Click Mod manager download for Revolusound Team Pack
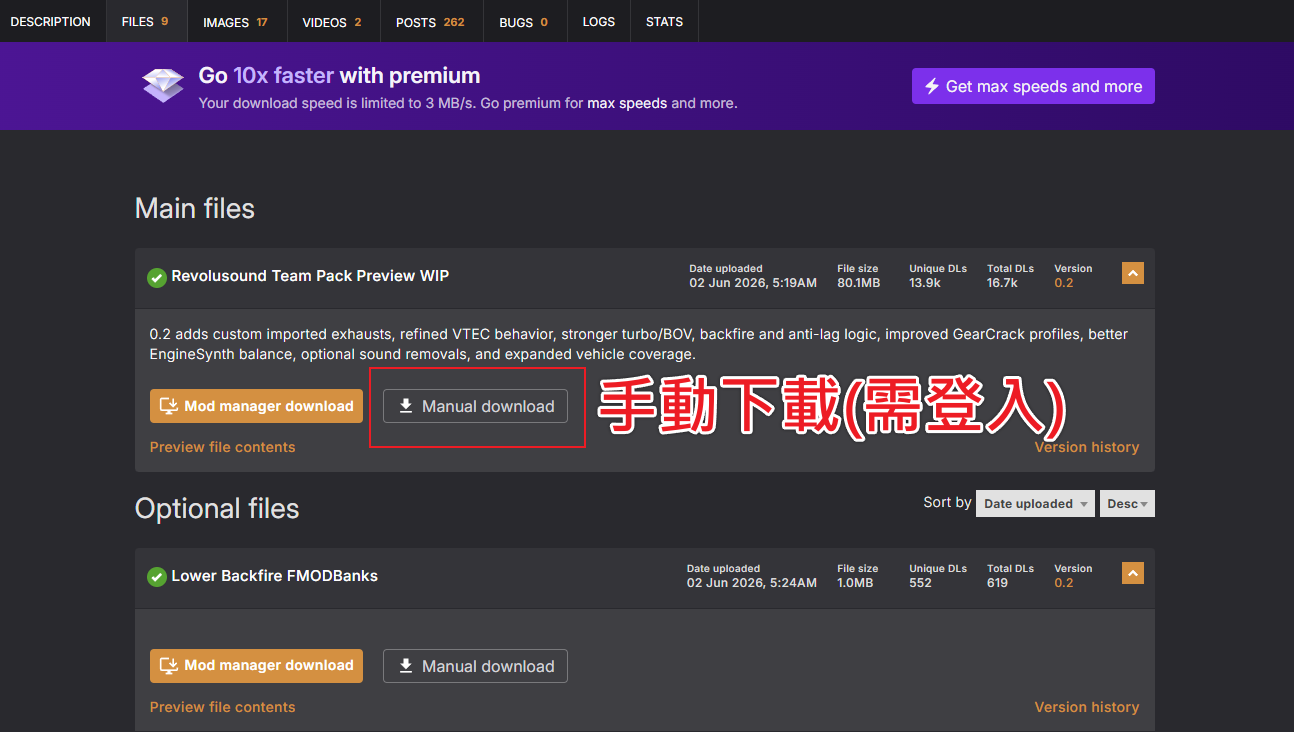Viewport: 1294px width, 732px height. click(x=256, y=406)
